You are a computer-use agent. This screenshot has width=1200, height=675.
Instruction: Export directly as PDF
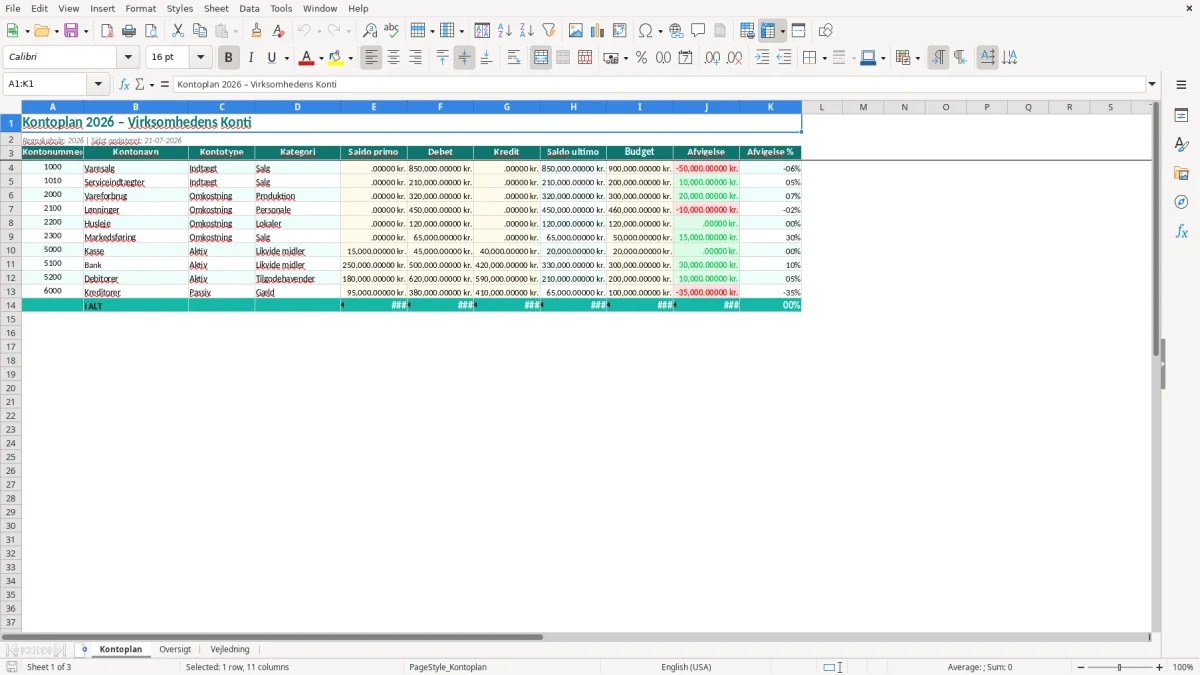107,31
